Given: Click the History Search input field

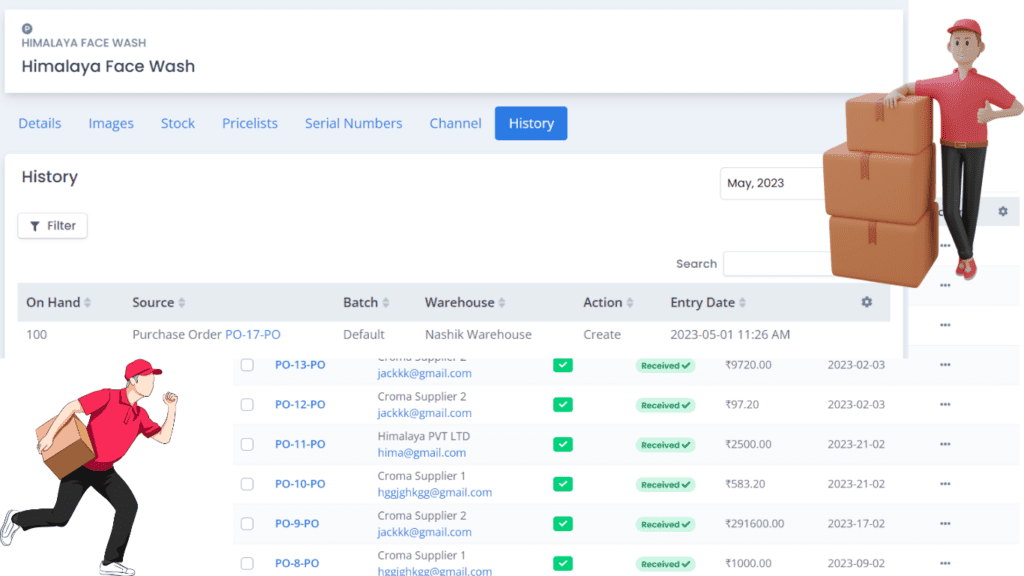Looking at the screenshot, I should (x=778, y=264).
